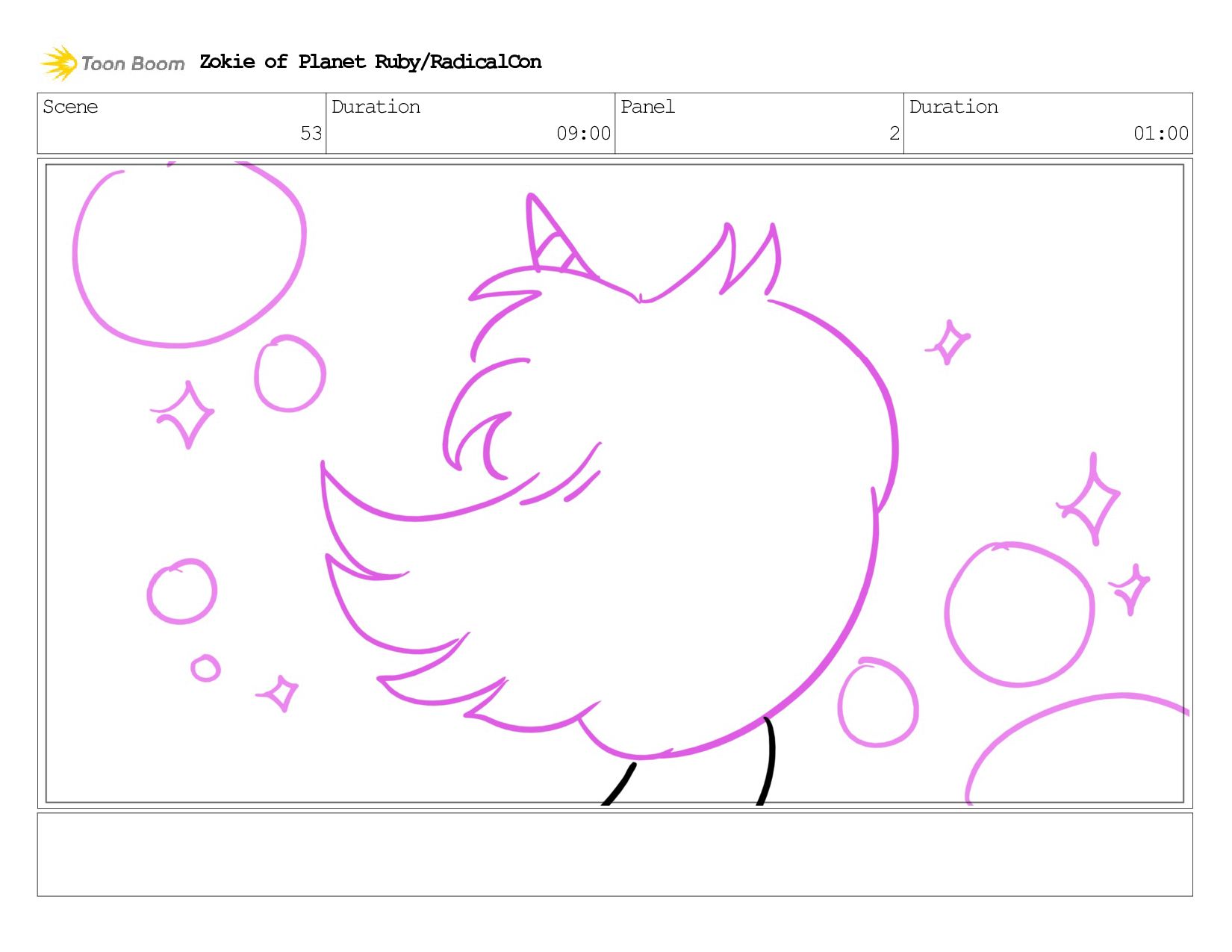
Task: Select the panel number 2
Action: pos(895,134)
